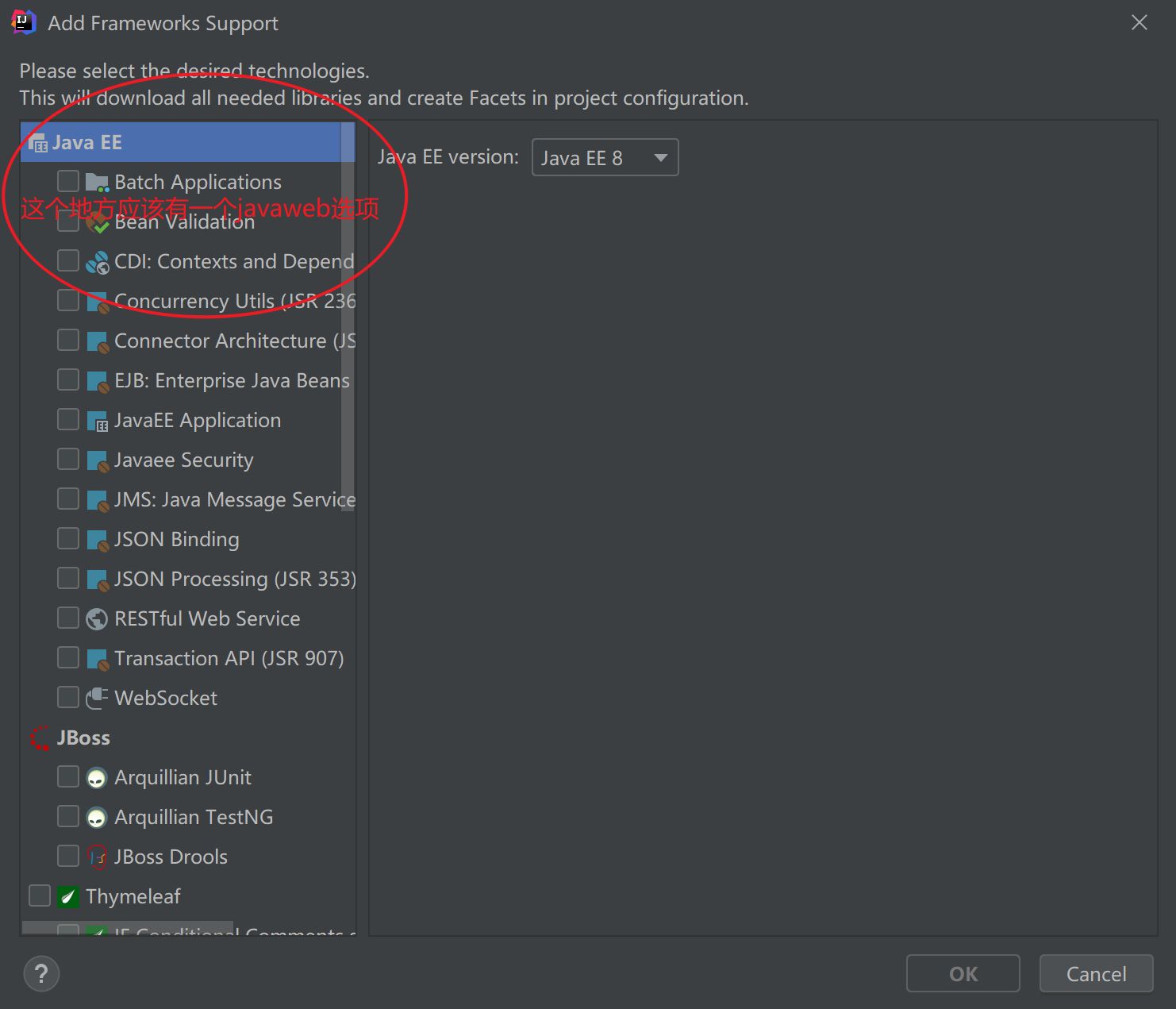1176x1009 pixels.
Task: Click the JavaEE Application icon
Action: point(97,422)
